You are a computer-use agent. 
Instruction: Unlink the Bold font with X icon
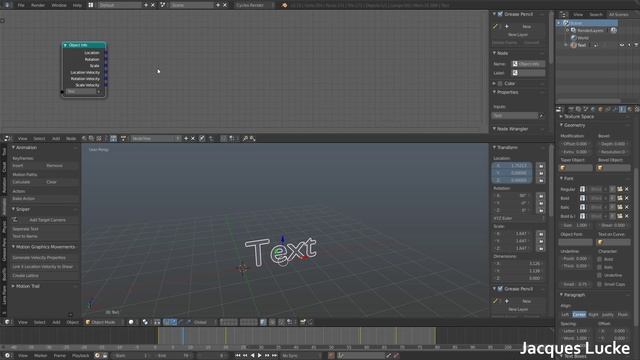pyautogui.click(x=627, y=198)
